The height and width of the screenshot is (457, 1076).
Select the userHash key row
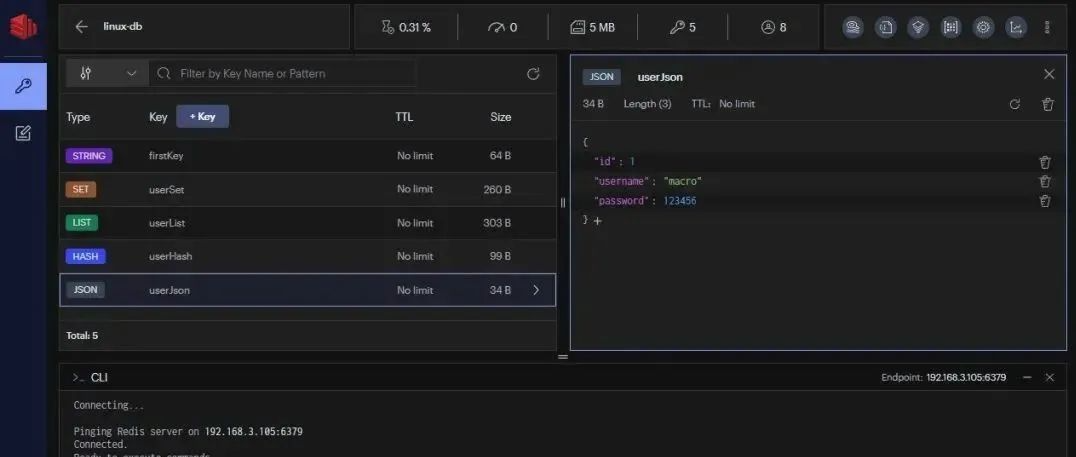tap(307, 256)
